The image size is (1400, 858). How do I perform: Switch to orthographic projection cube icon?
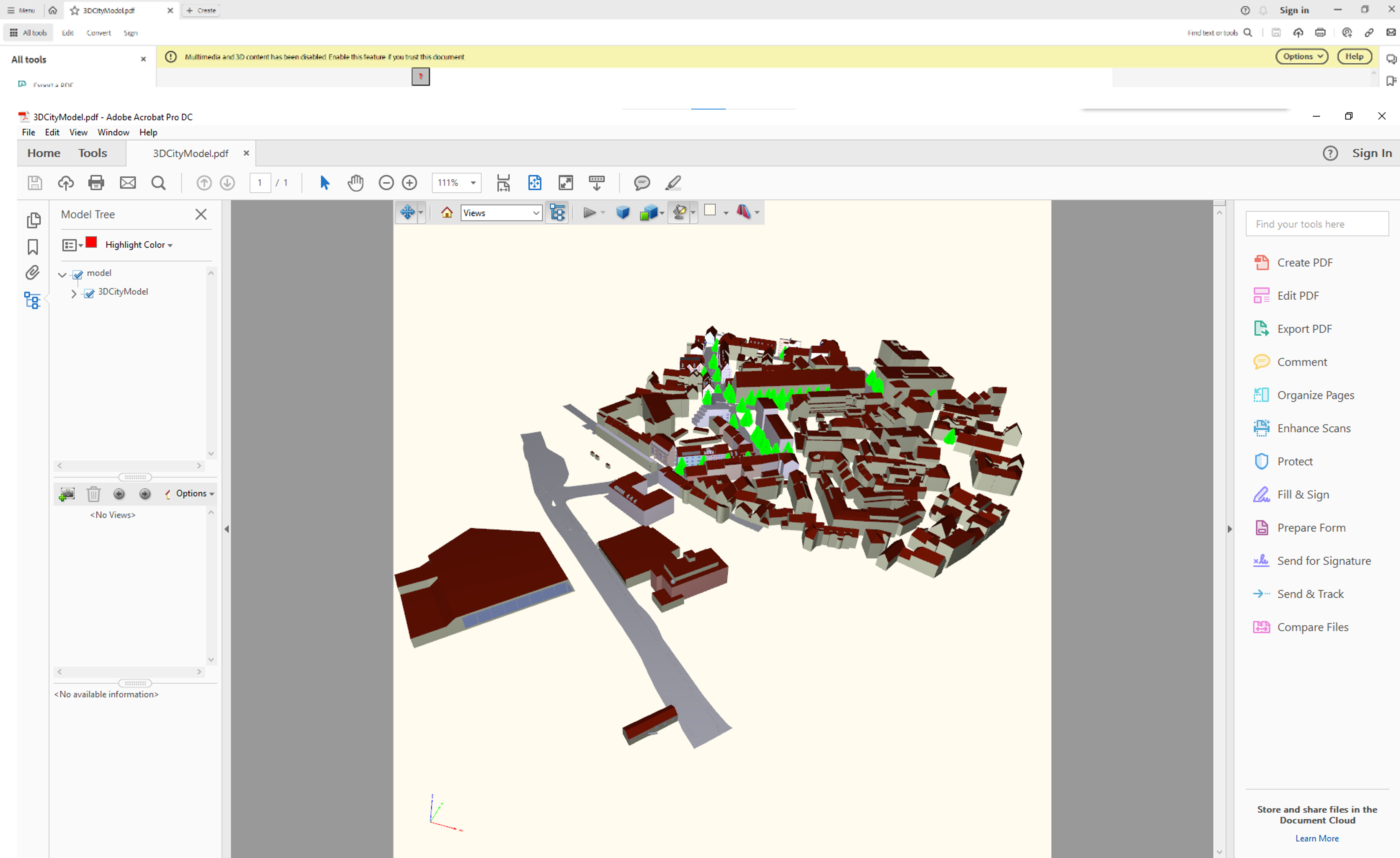coord(623,212)
